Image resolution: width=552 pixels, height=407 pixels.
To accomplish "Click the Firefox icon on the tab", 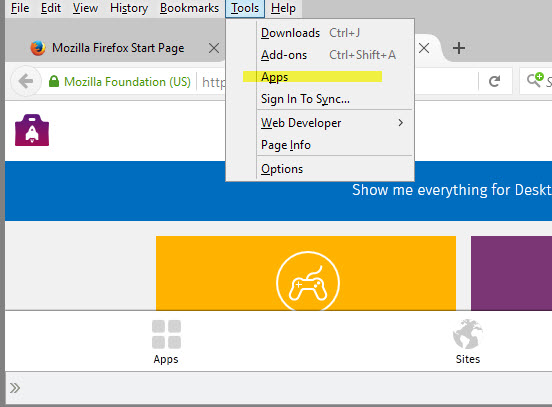I will click(x=38, y=48).
